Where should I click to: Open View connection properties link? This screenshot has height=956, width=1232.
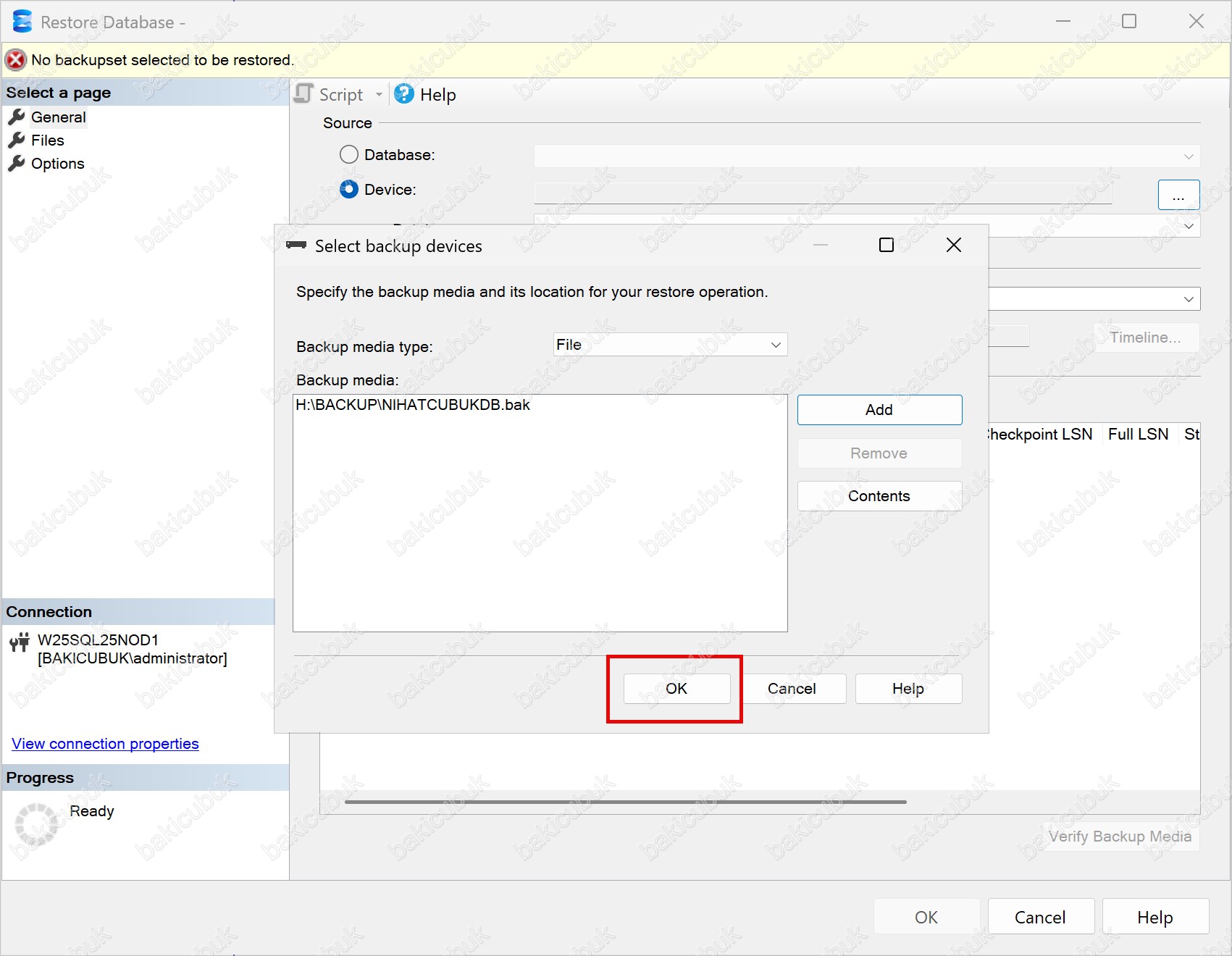click(x=105, y=744)
